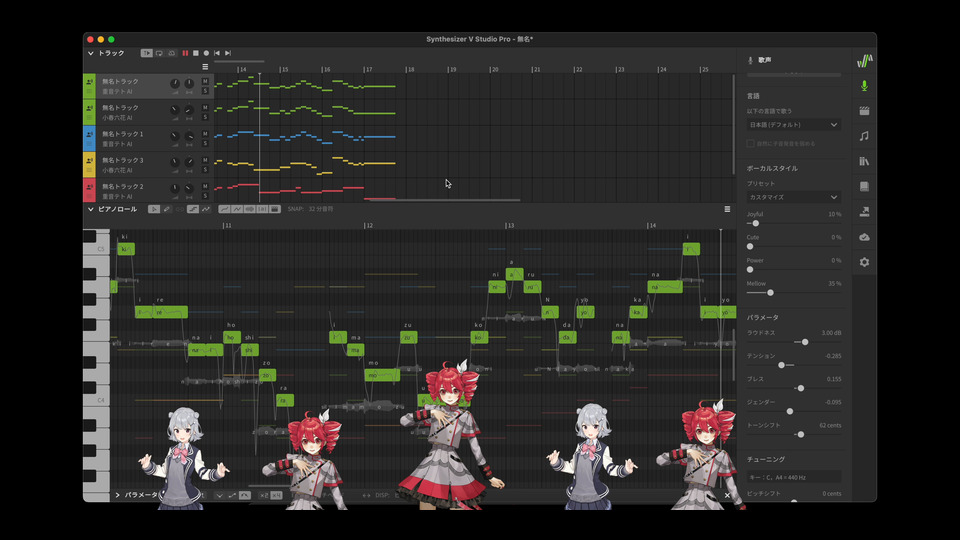Open the render export side panel
Viewport: 960px width, 540px height.
click(864, 211)
